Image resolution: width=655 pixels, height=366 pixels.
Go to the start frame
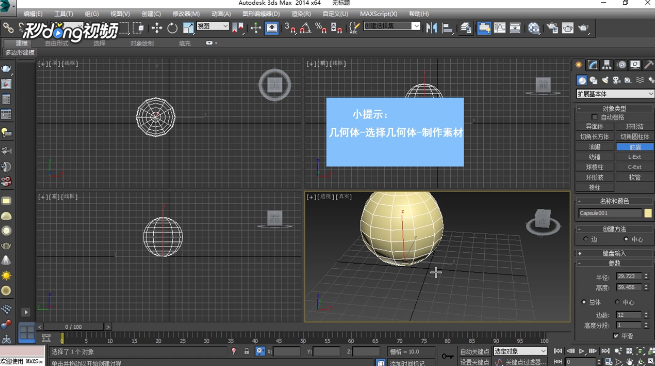[x=558, y=351]
